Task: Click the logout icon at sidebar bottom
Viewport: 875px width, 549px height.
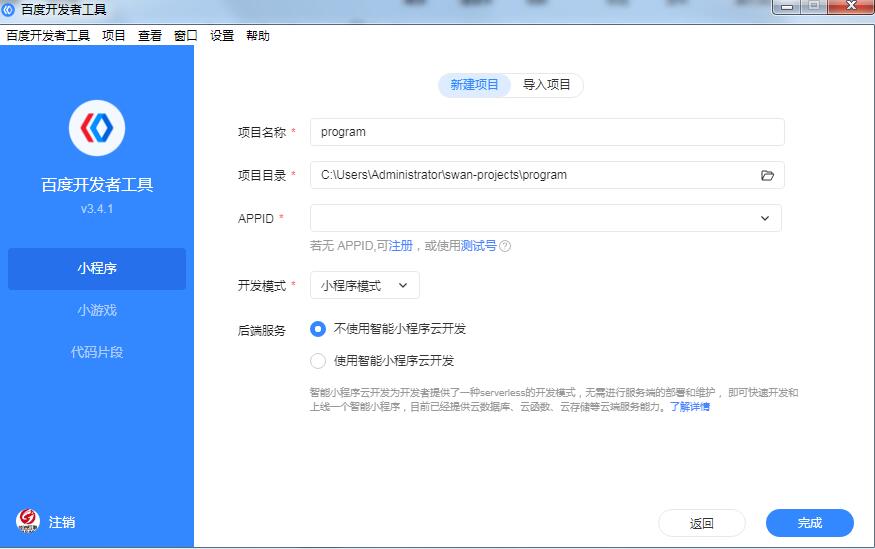Action: click(x=27, y=521)
